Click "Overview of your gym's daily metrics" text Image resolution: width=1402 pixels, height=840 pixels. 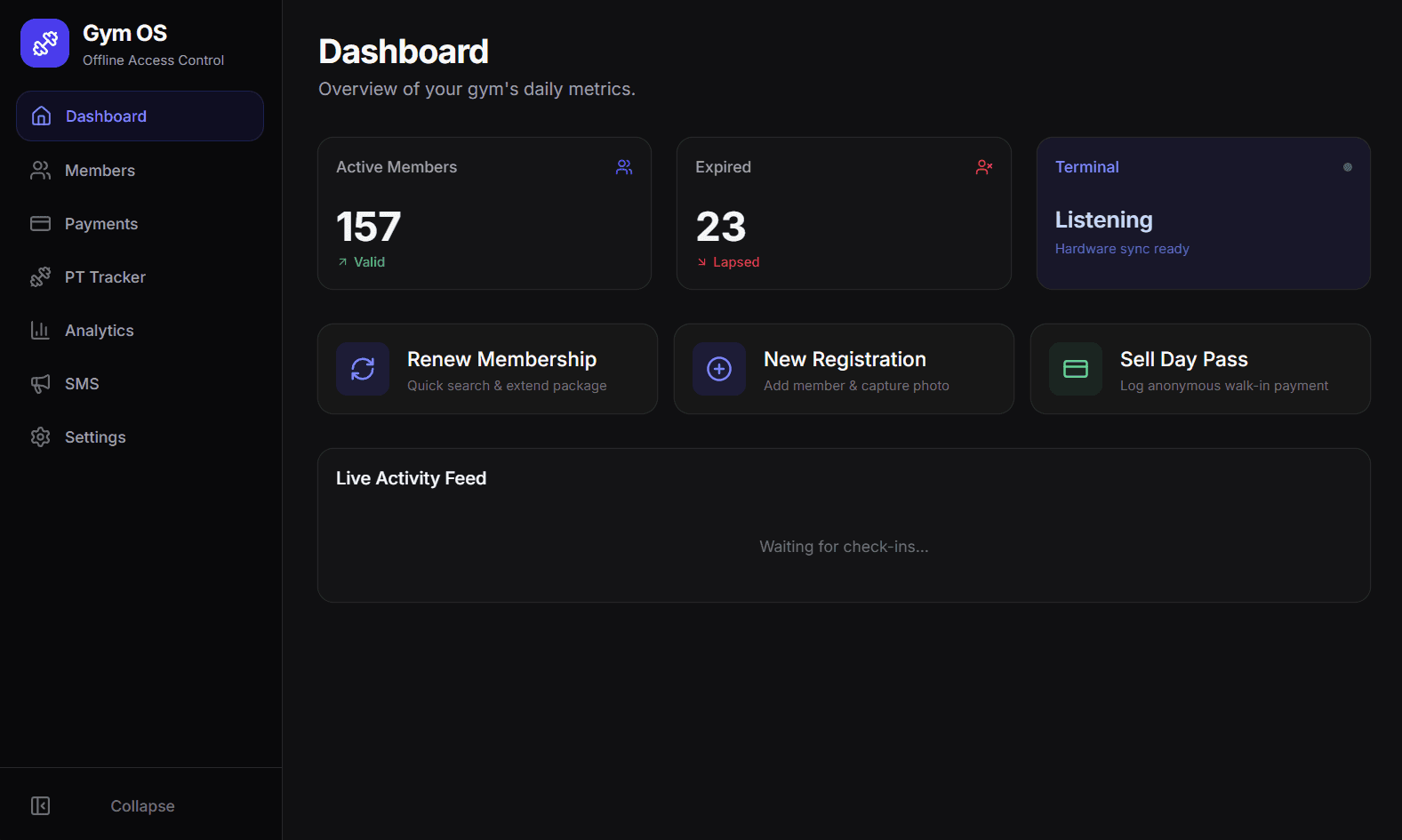[x=477, y=89]
